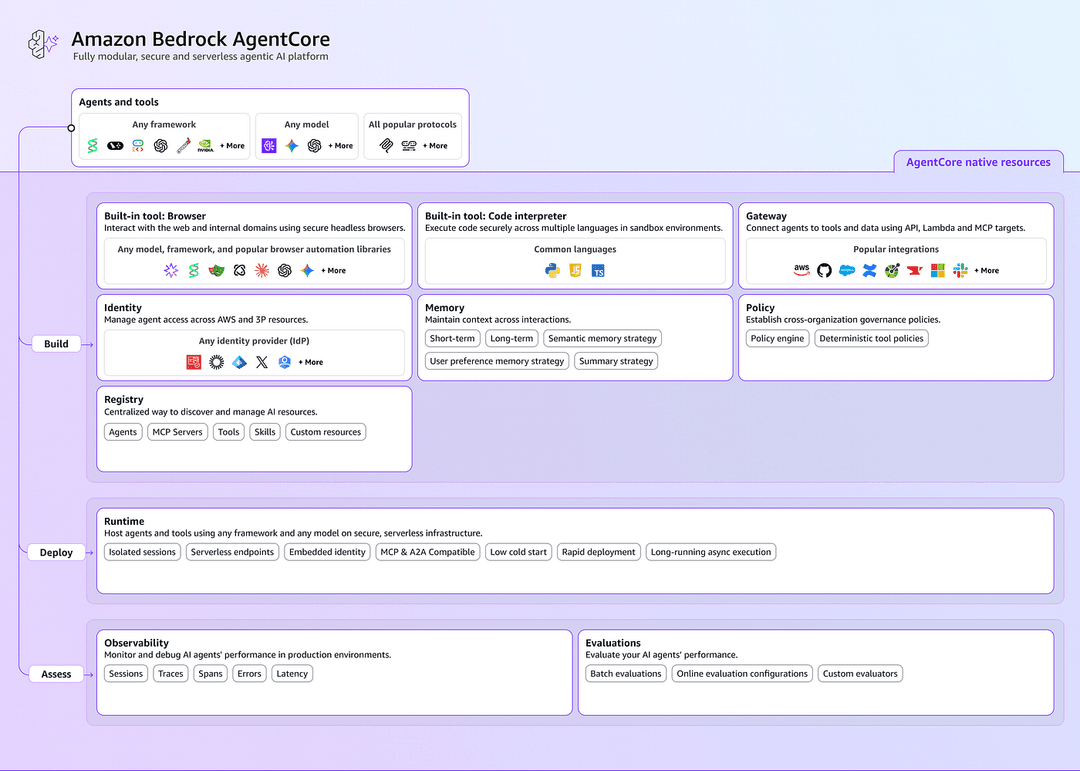Select the A2A icon under All popular protocols
Image resolution: width=1080 pixels, height=771 pixels.
point(409,146)
